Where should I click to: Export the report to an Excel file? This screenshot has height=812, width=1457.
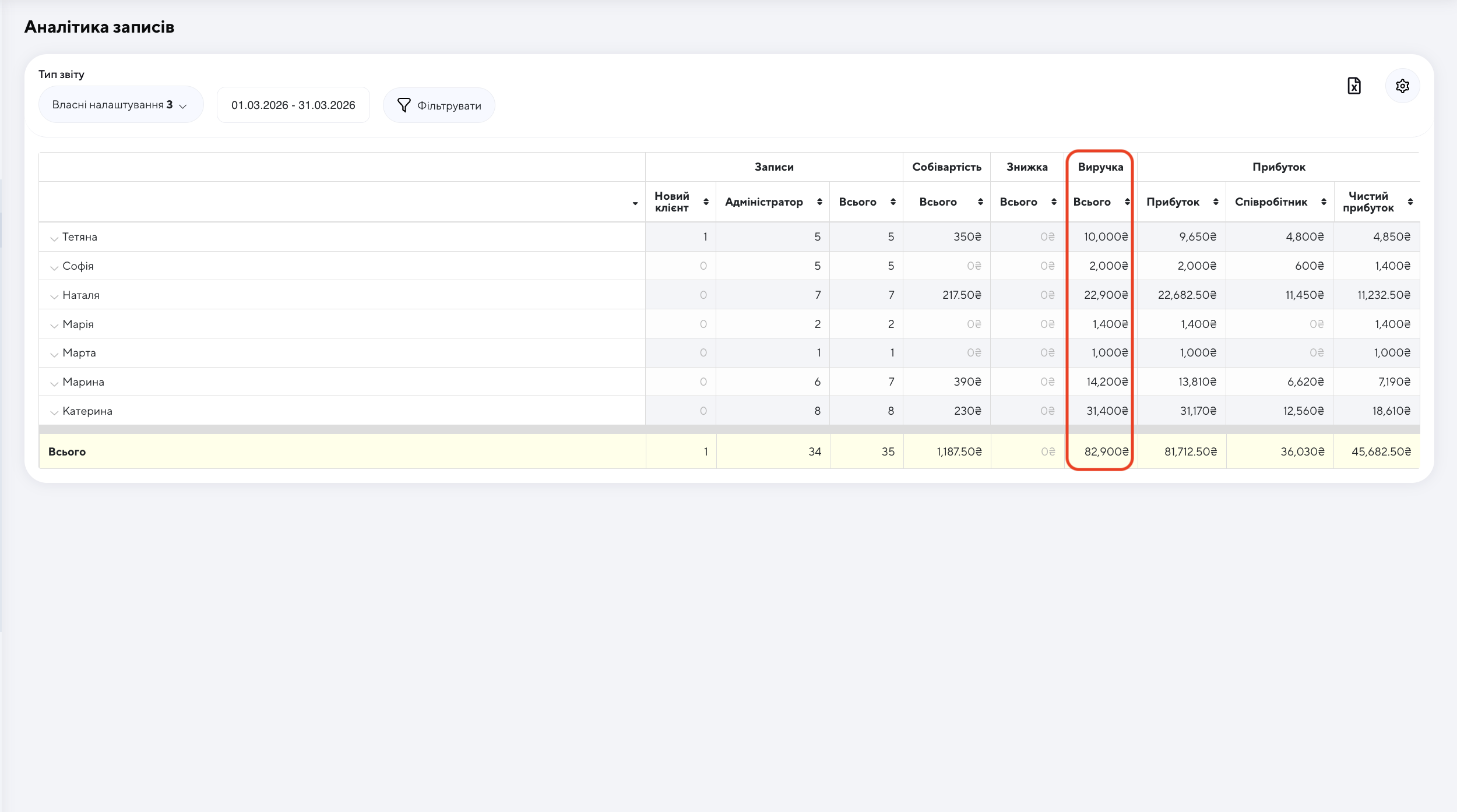point(1354,86)
